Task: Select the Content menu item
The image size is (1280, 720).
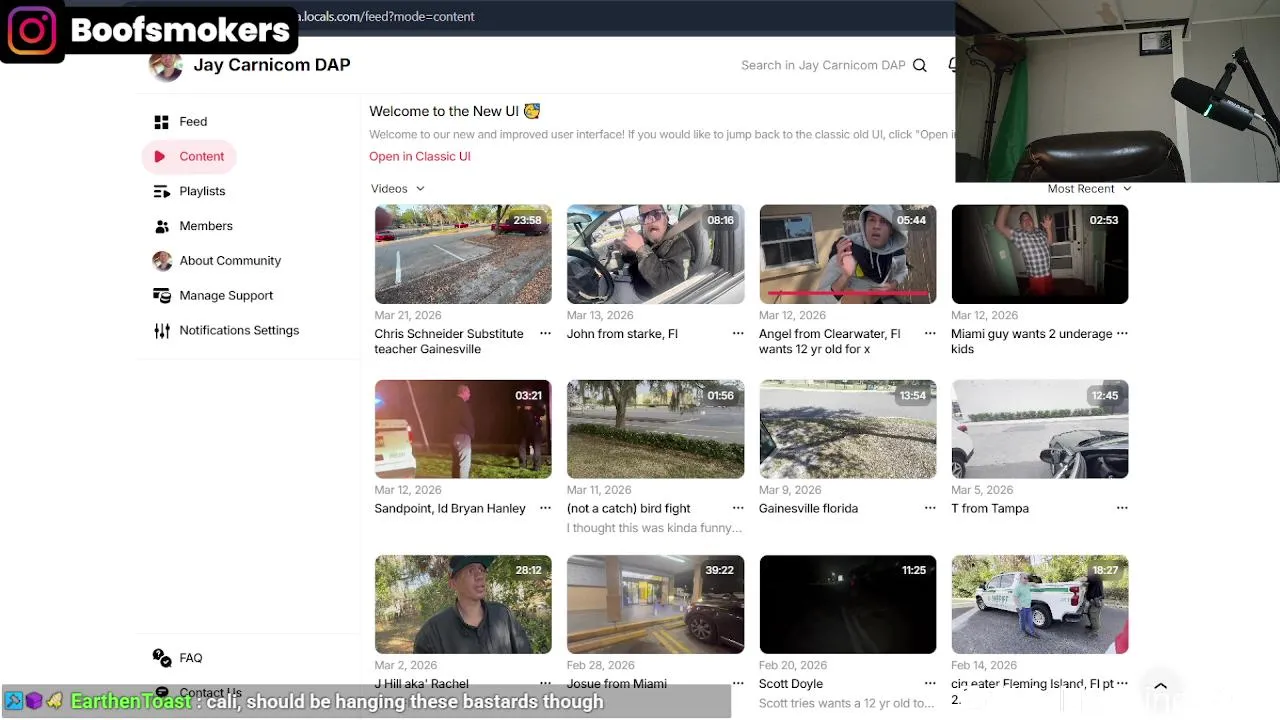Action: pos(190,156)
